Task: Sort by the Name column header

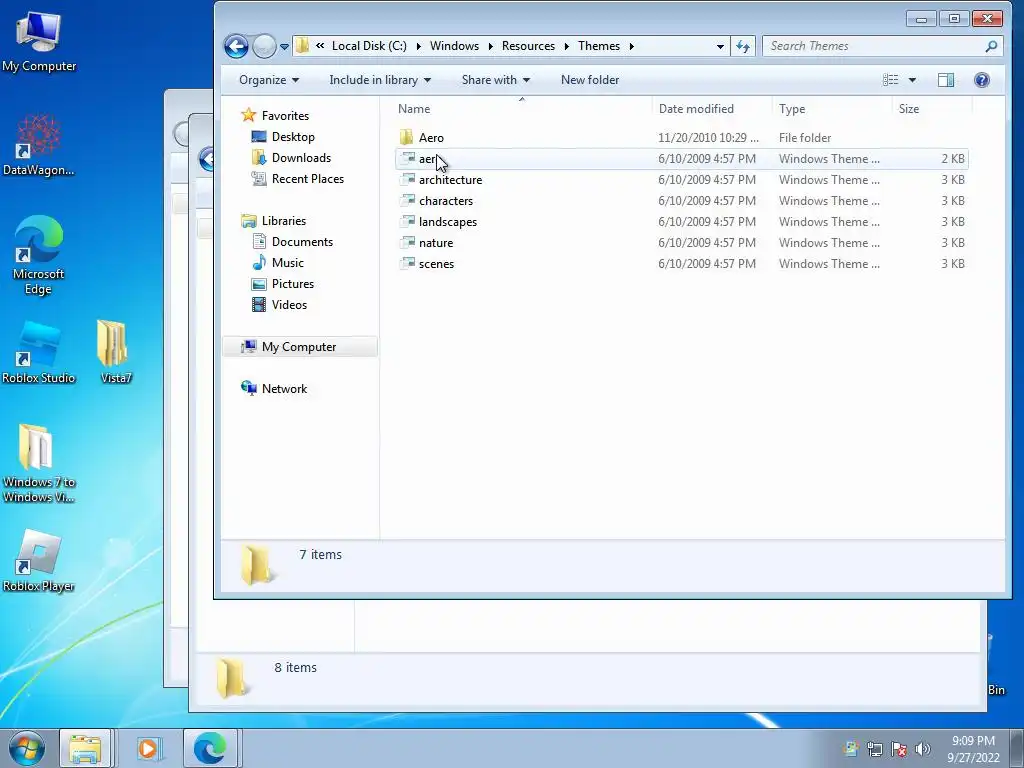Action: point(522,109)
